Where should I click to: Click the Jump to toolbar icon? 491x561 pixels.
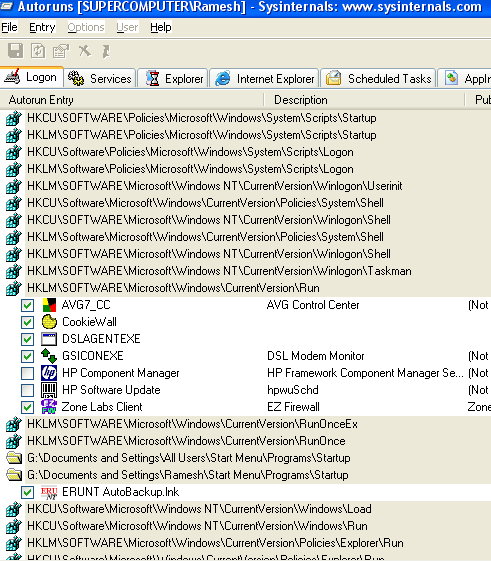click(106, 51)
